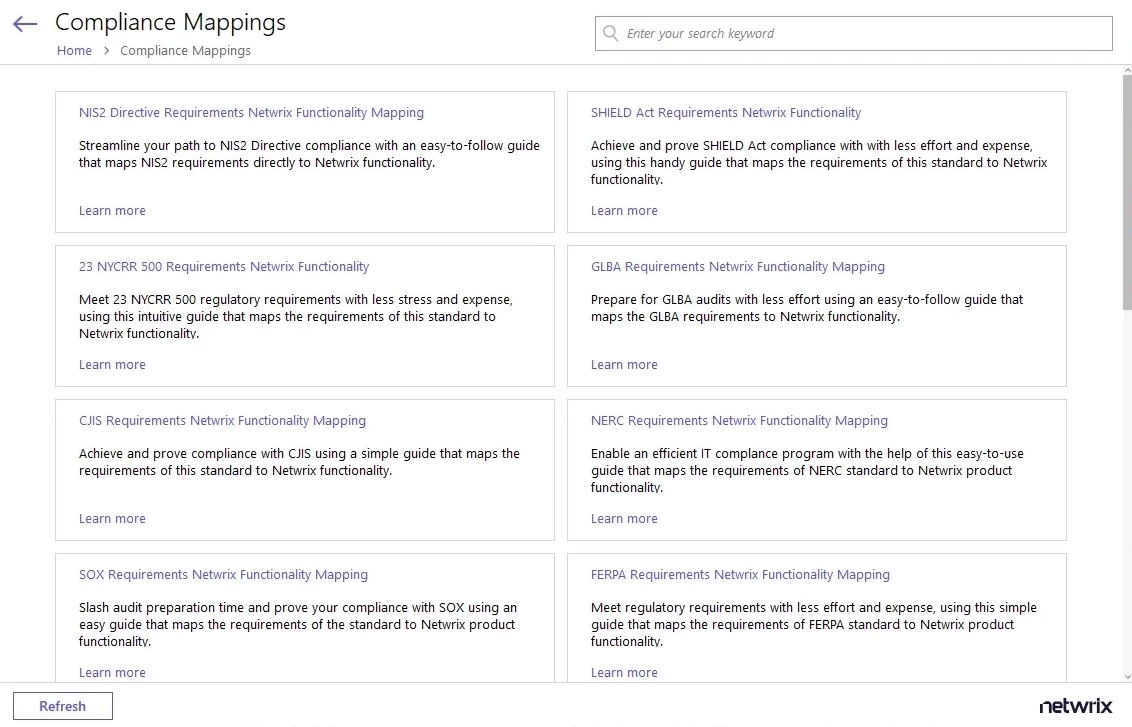Click the magnifier icon in search bar

[610, 33]
